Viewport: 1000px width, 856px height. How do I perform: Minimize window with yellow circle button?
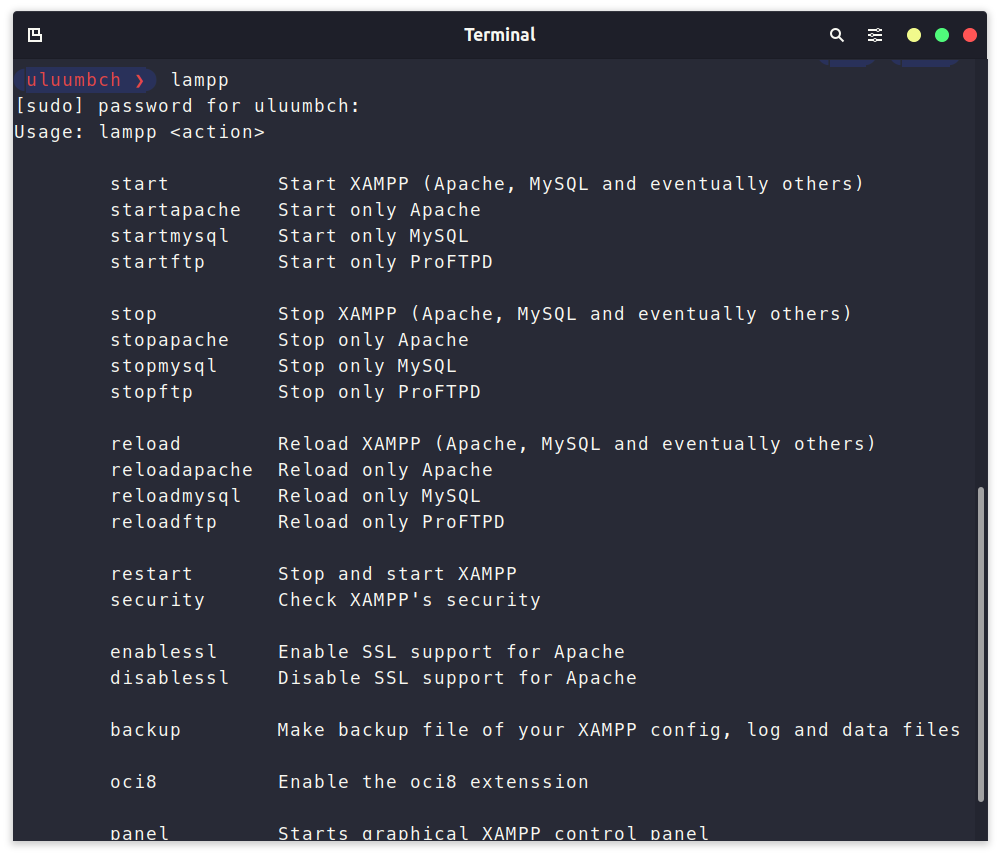click(914, 35)
